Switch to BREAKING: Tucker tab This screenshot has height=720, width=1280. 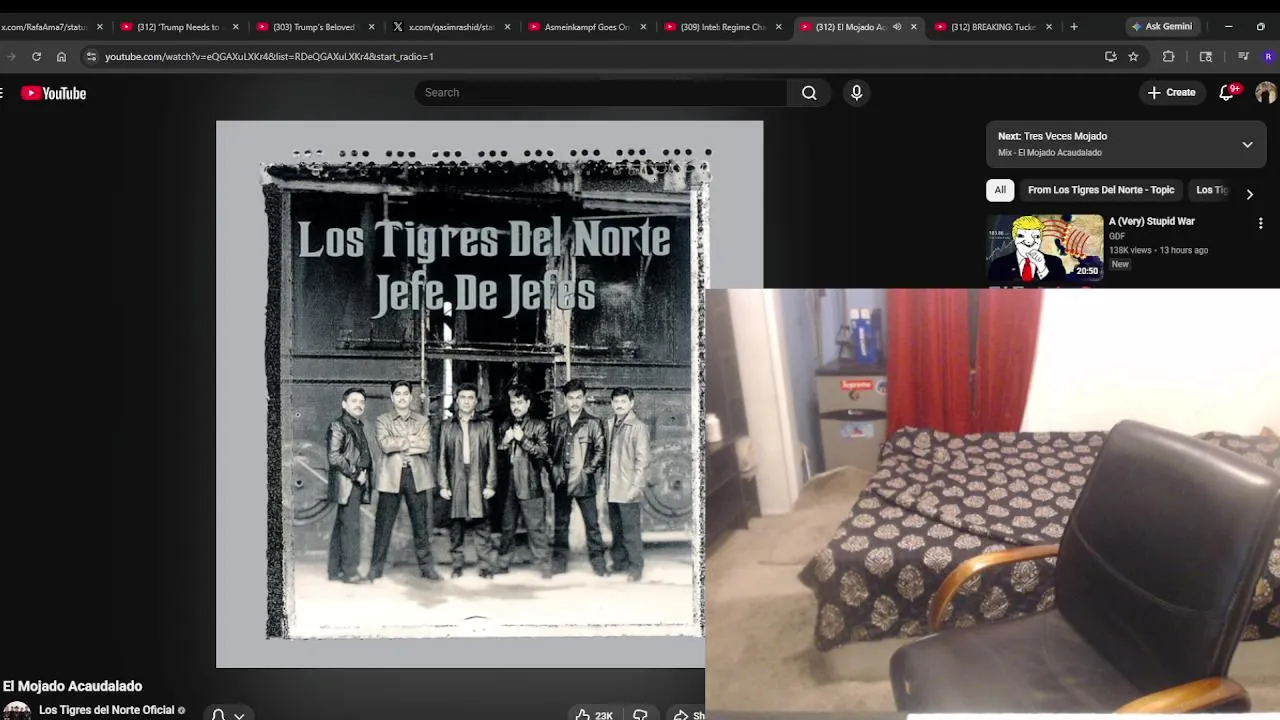[x=993, y=27]
